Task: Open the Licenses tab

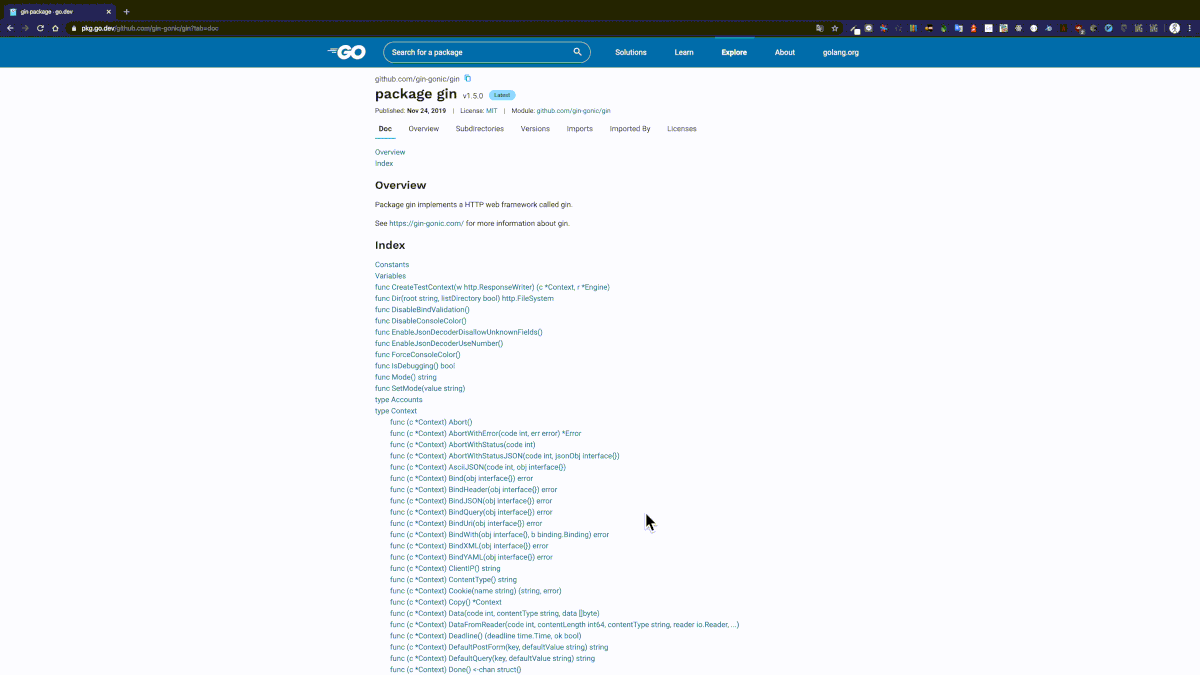Action: coord(682,129)
